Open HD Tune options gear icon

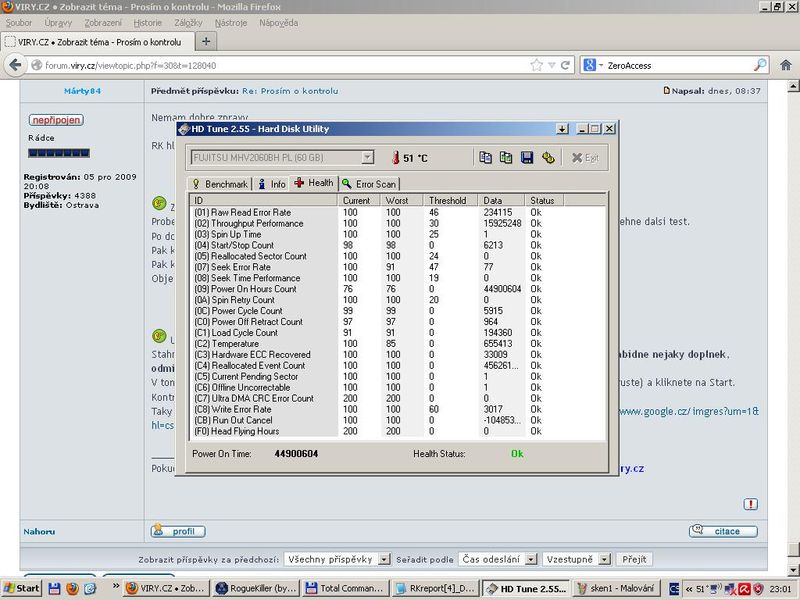(548, 157)
